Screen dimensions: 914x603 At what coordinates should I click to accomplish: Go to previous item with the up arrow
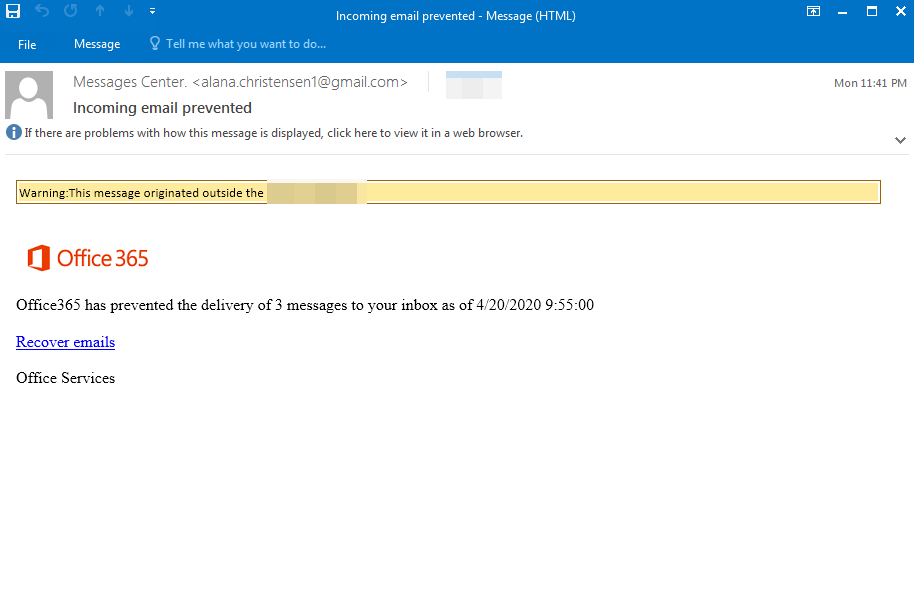pos(100,11)
